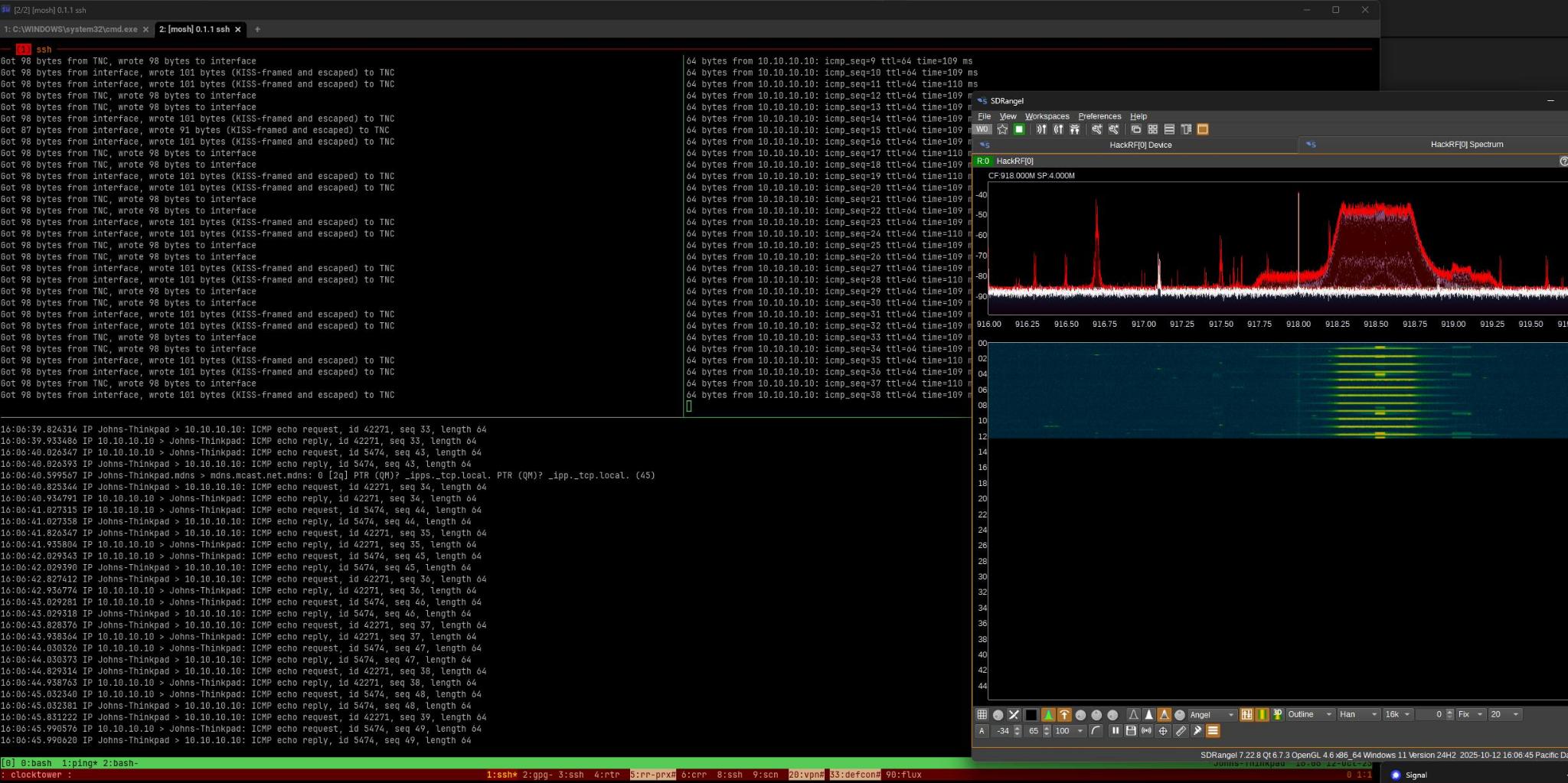Click the second wrench feature presets icon
This screenshot has width=1568, height=783.
(x=1114, y=129)
